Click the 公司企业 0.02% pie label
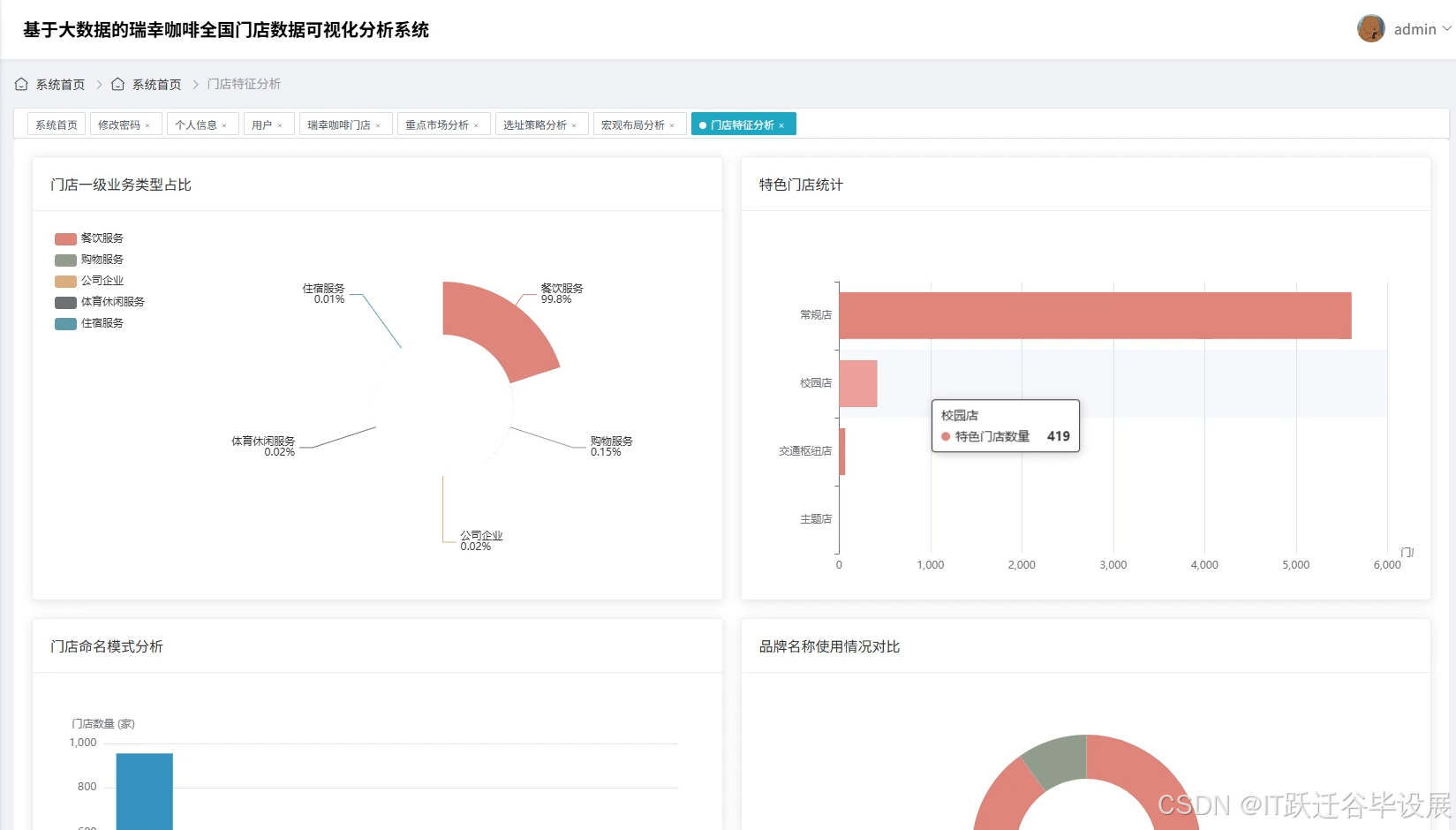This screenshot has width=1456, height=830. click(x=481, y=540)
